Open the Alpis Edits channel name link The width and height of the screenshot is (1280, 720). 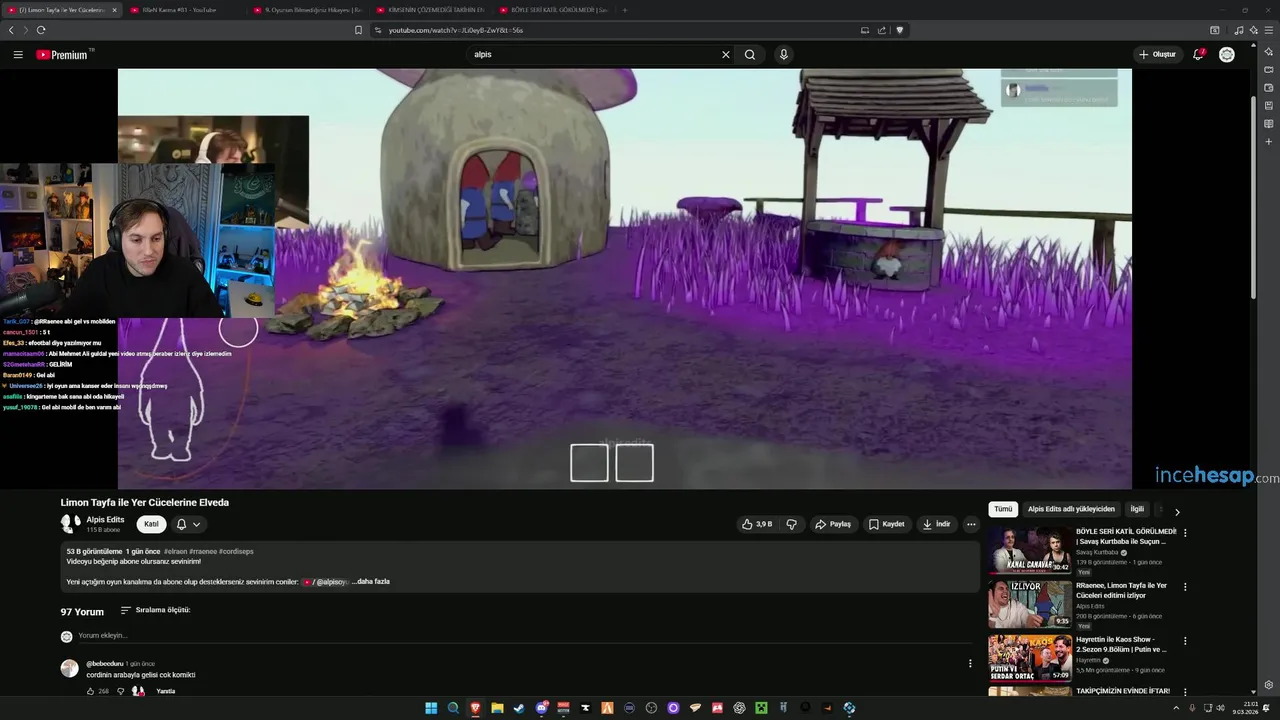coord(105,520)
